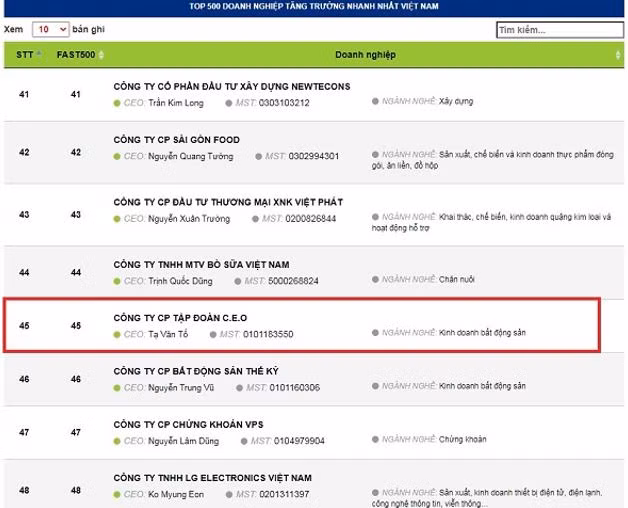The height and width of the screenshot is (508, 628).
Task: Sort by the FAST500 column header
Action: [80, 54]
